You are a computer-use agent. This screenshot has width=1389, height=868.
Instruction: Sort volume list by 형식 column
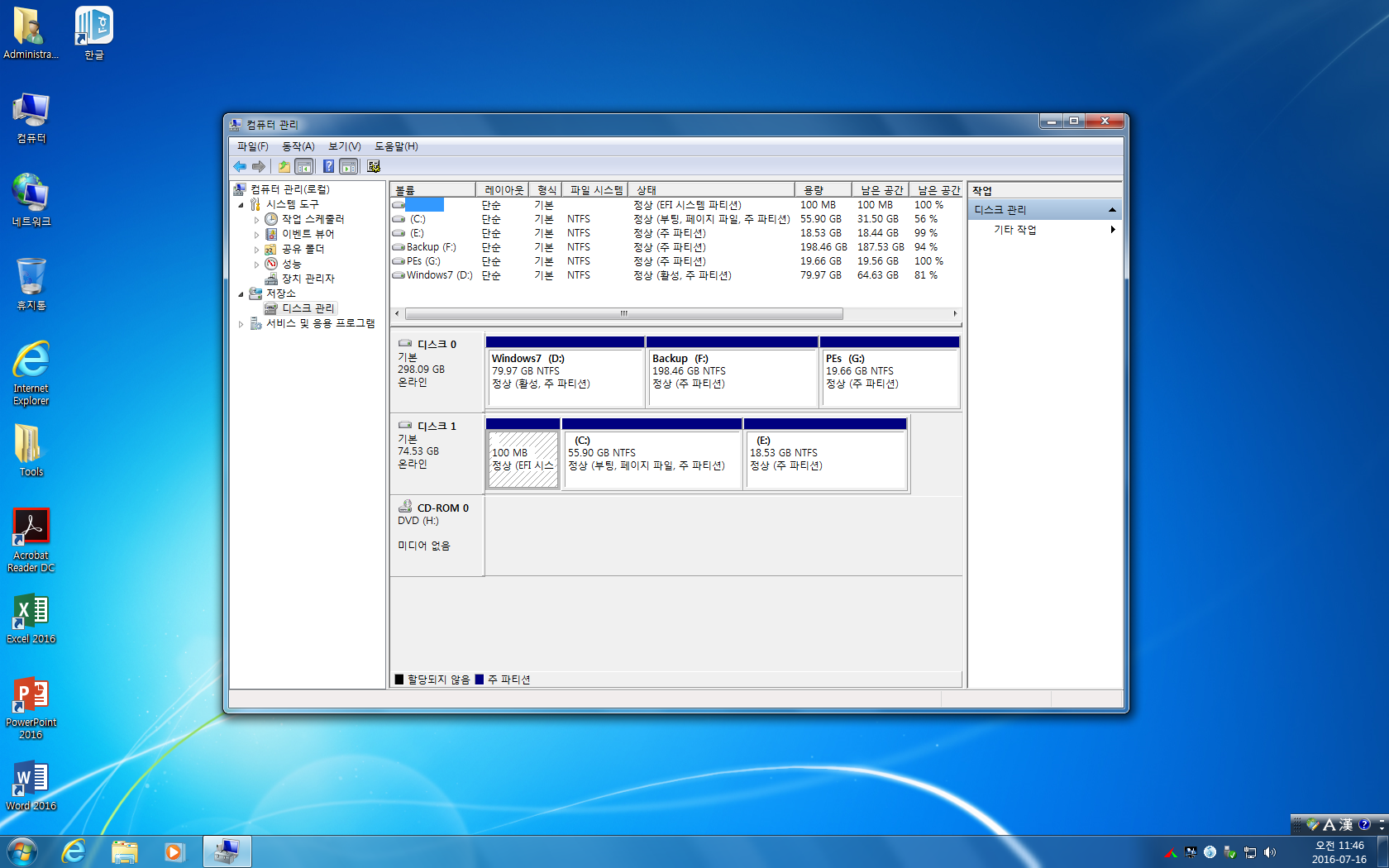(x=546, y=190)
